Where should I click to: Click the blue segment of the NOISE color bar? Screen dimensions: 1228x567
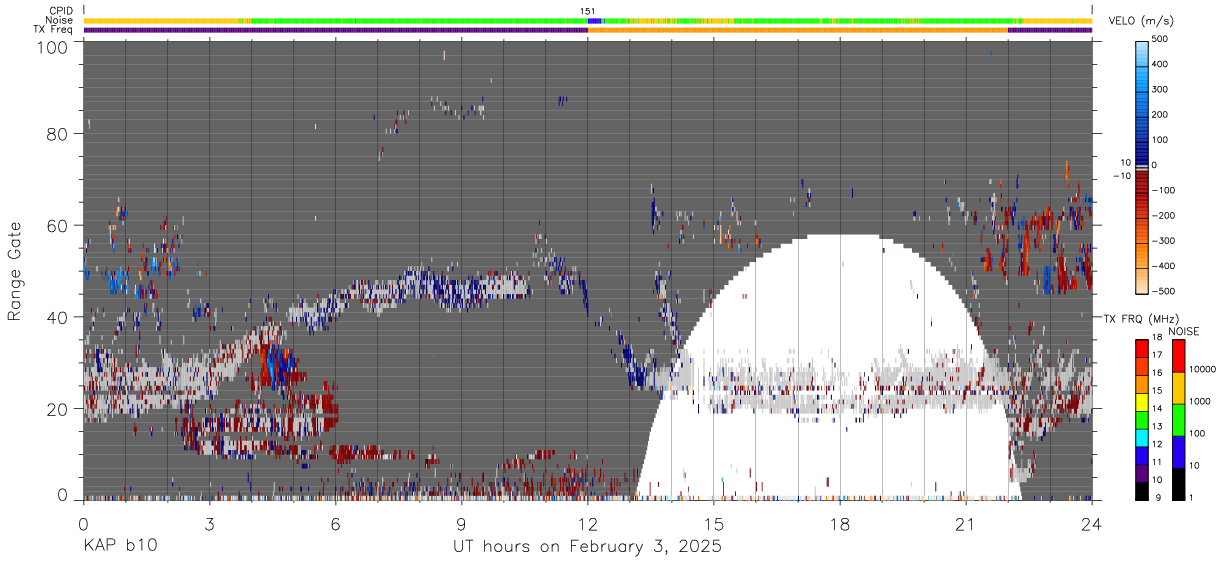(1179, 451)
